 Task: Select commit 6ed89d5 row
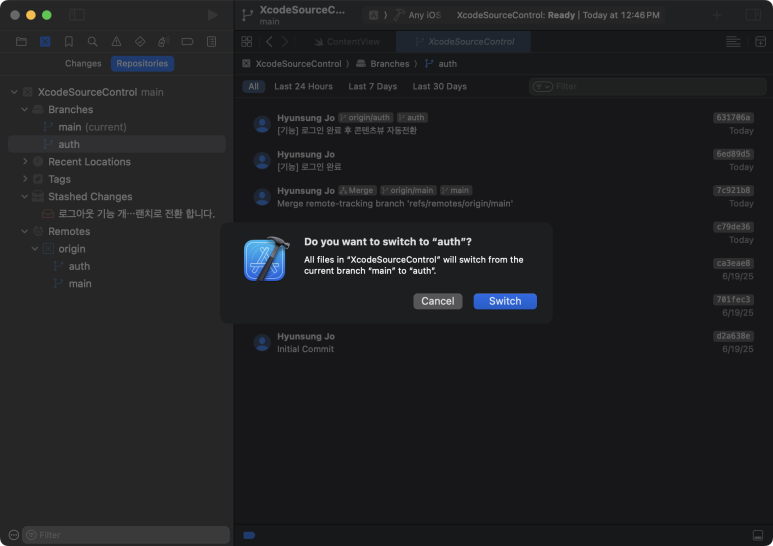pos(503,161)
